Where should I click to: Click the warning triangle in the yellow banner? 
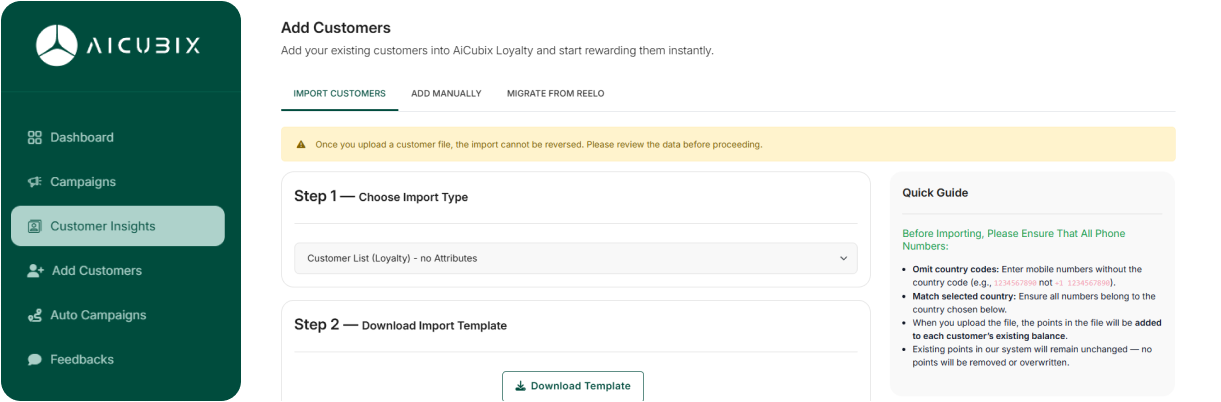[x=301, y=144]
